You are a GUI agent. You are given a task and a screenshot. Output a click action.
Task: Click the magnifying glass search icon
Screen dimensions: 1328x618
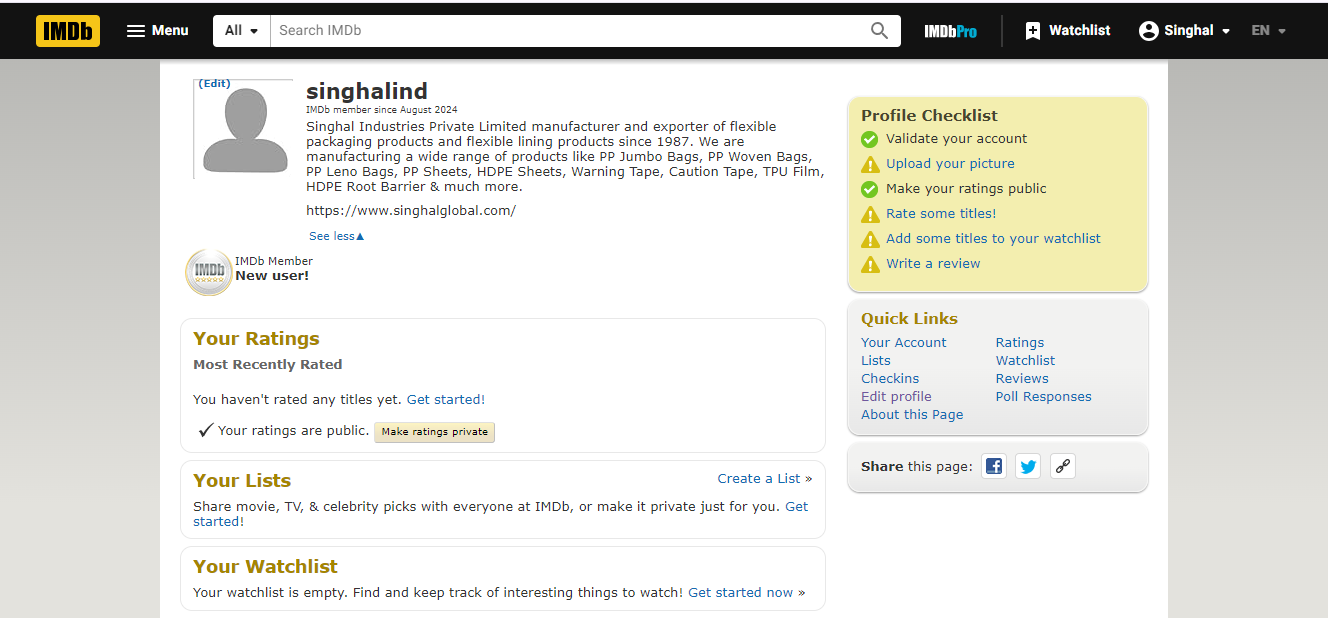coord(879,31)
